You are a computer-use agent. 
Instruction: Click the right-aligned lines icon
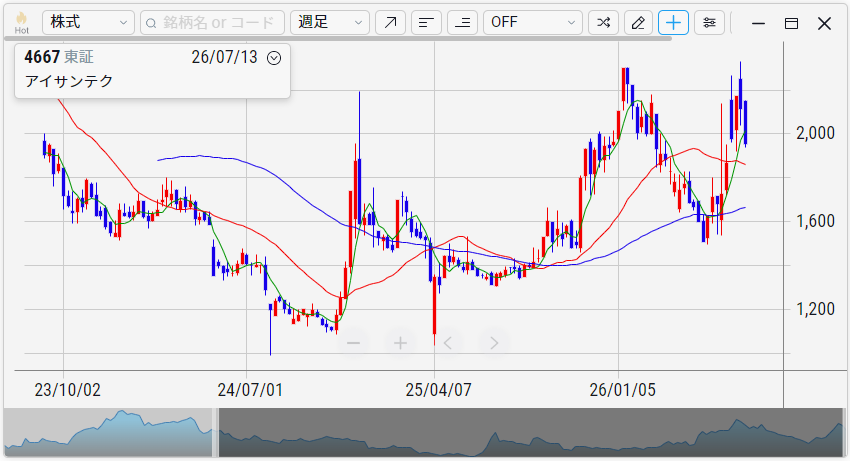(x=462, y=22)
